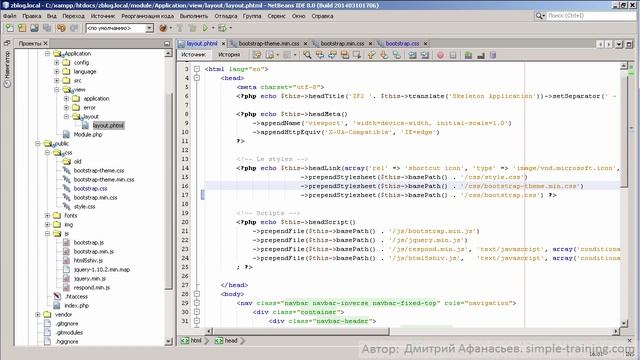Viewport: 640px width, 360px height.
Task: Expand the fonts folder node
Action: tap(47, 215)
